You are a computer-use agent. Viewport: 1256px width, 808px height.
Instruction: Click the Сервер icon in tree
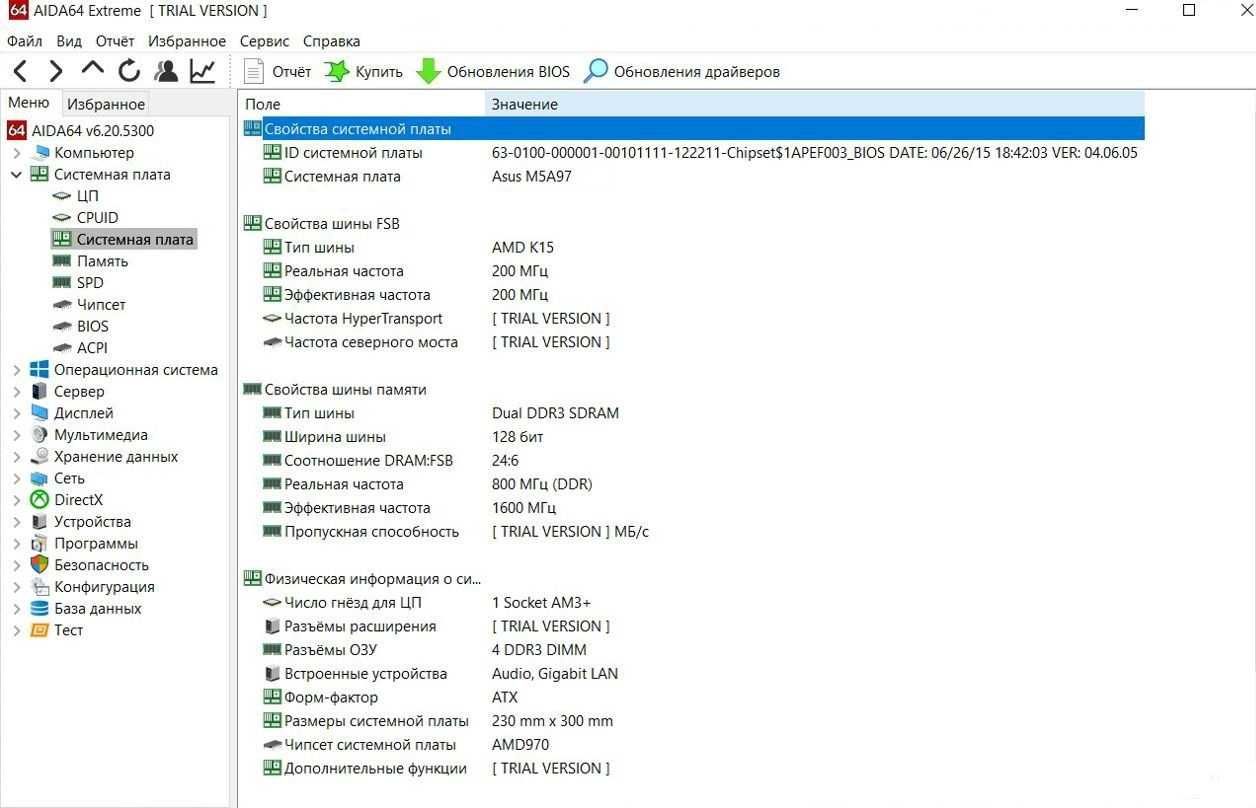click(39, 392)
